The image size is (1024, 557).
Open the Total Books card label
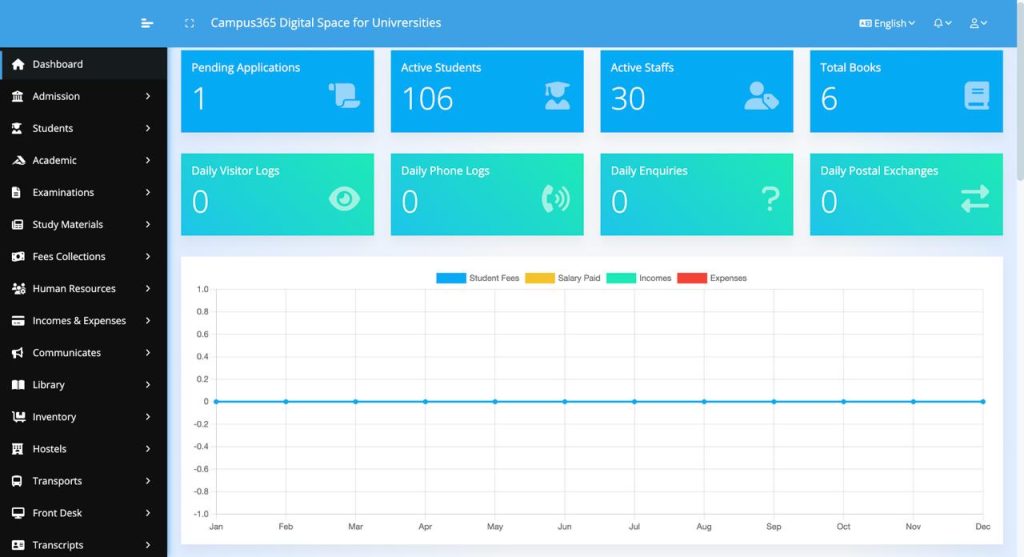[x=850, y=67]
